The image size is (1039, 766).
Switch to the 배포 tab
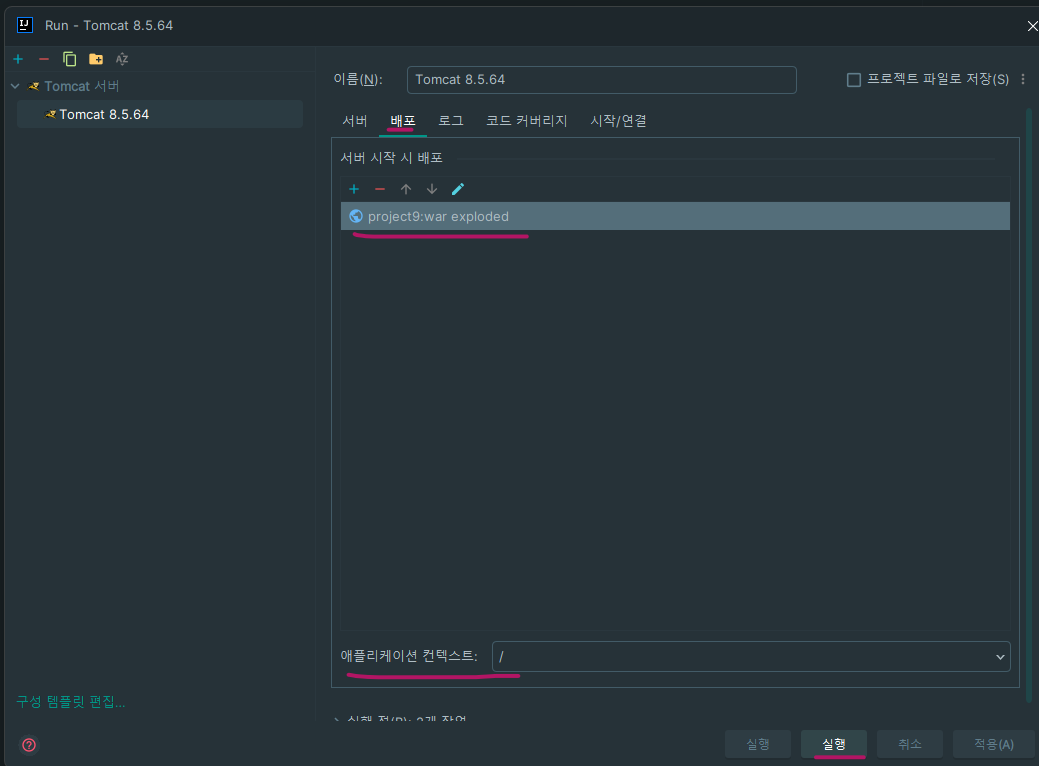click(x=402, y=121)
